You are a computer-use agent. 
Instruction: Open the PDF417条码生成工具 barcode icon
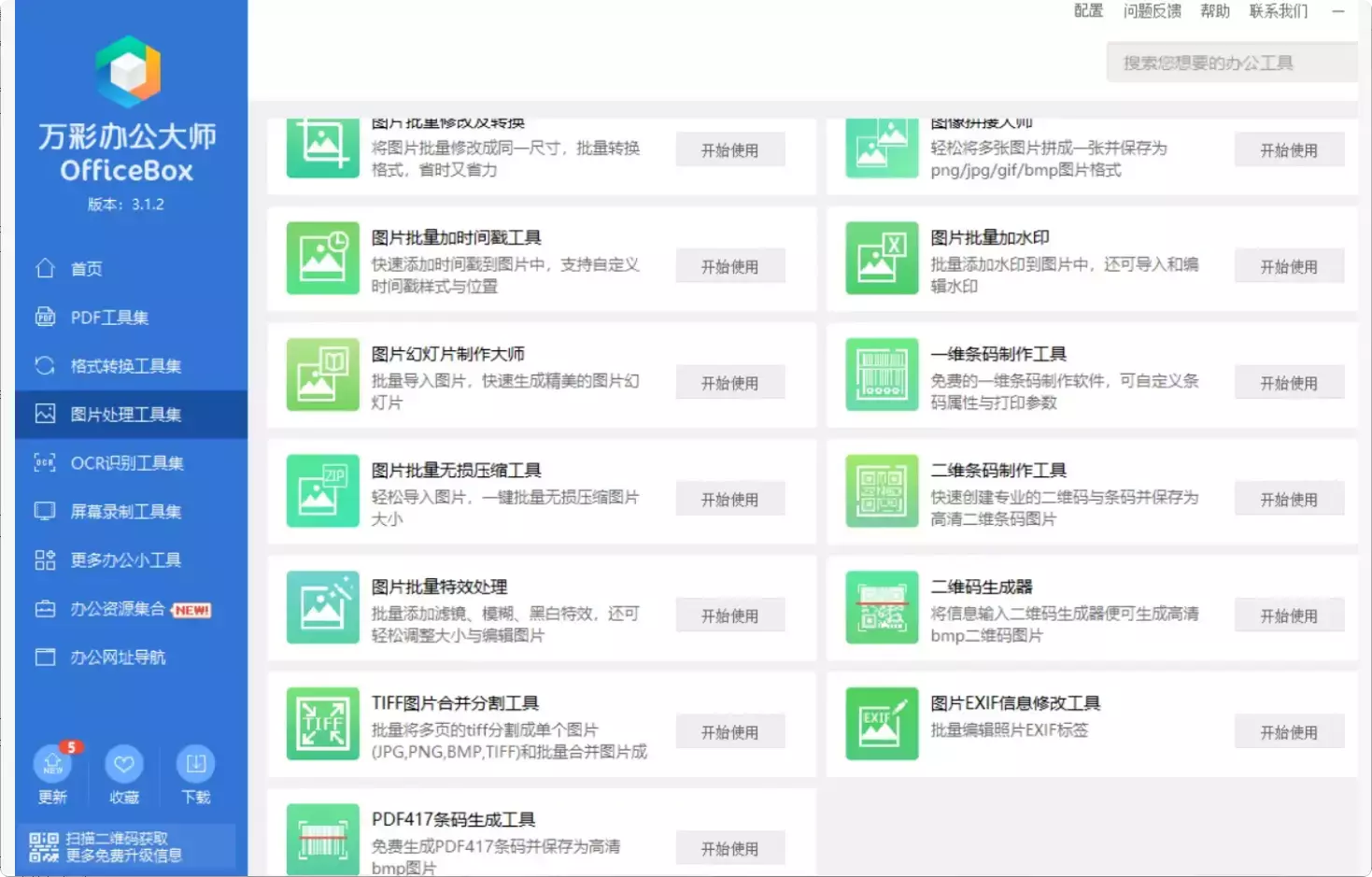point(321,840)
